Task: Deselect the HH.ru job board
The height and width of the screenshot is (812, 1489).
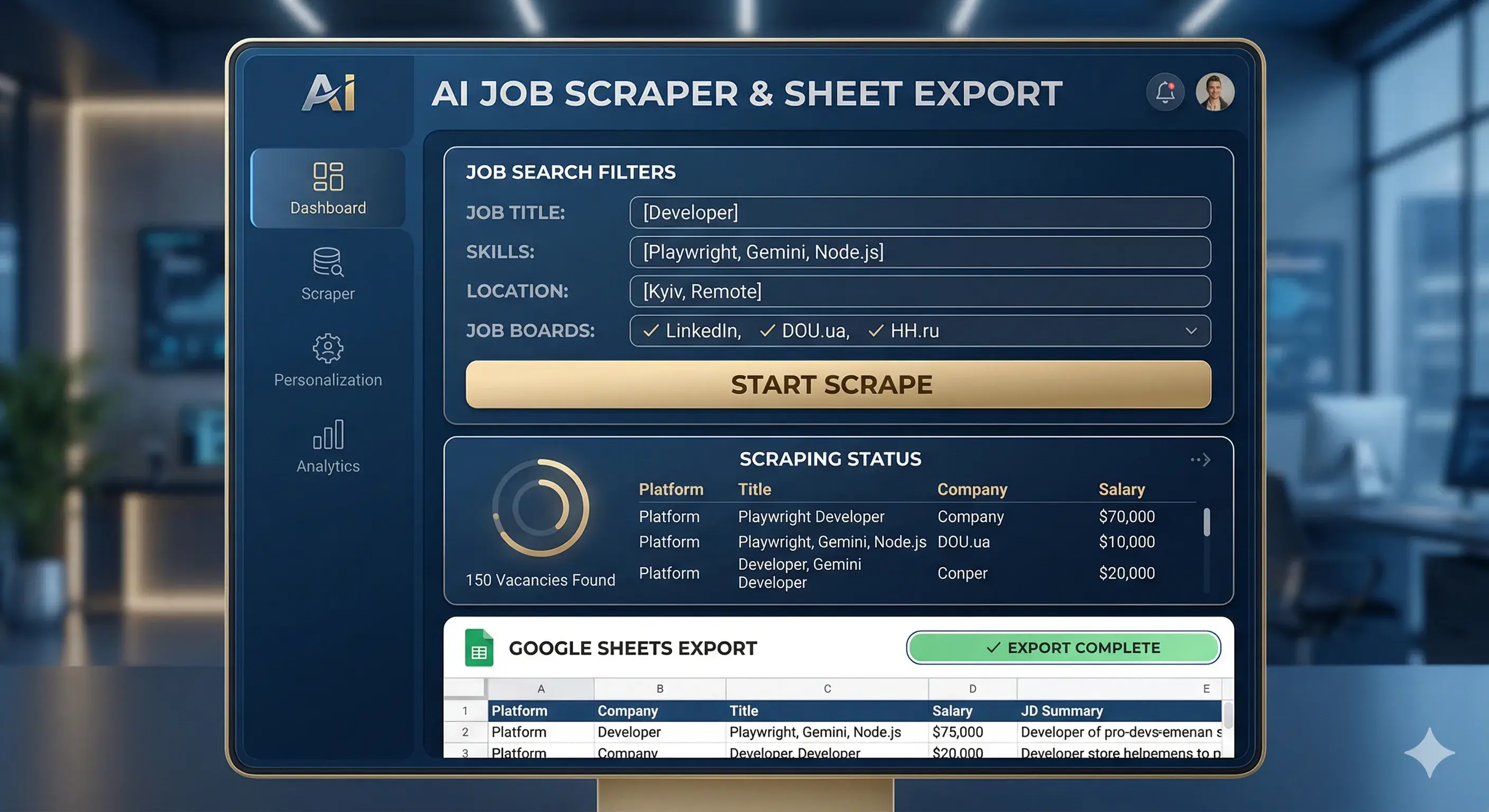Action: coord(876,330)
